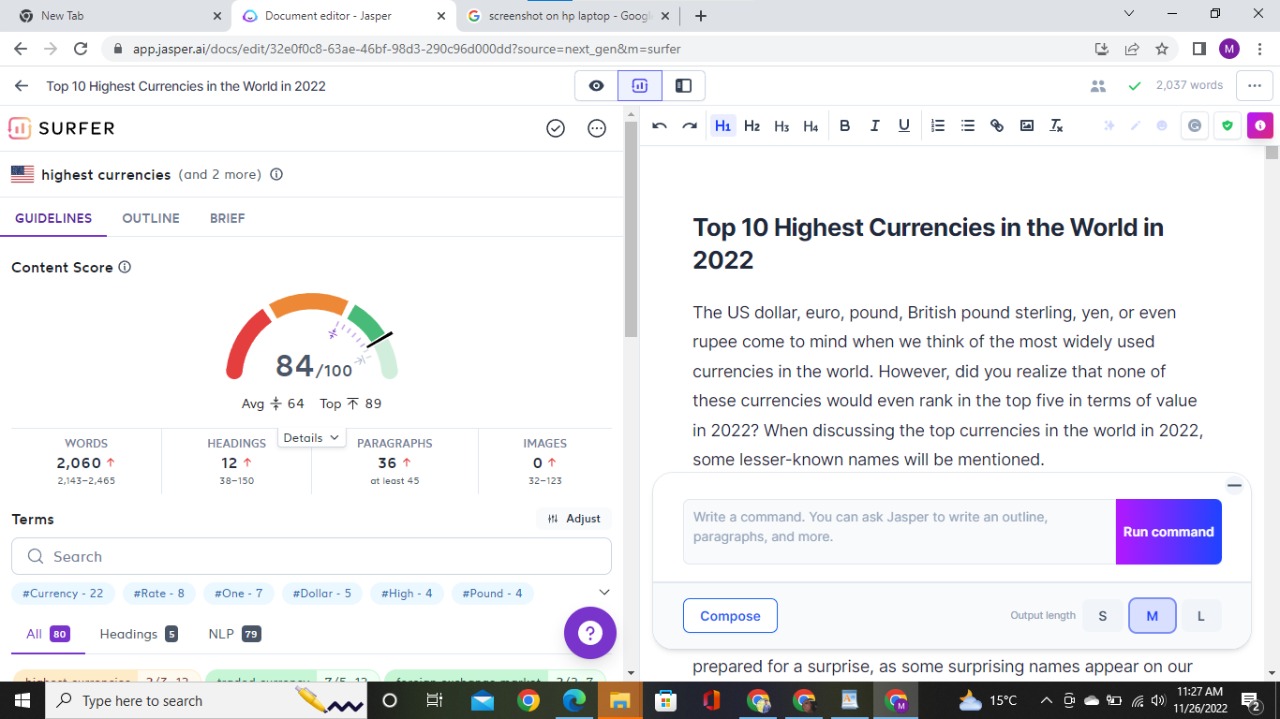Open Surfer more options (dotted circle)

[597, 128]
